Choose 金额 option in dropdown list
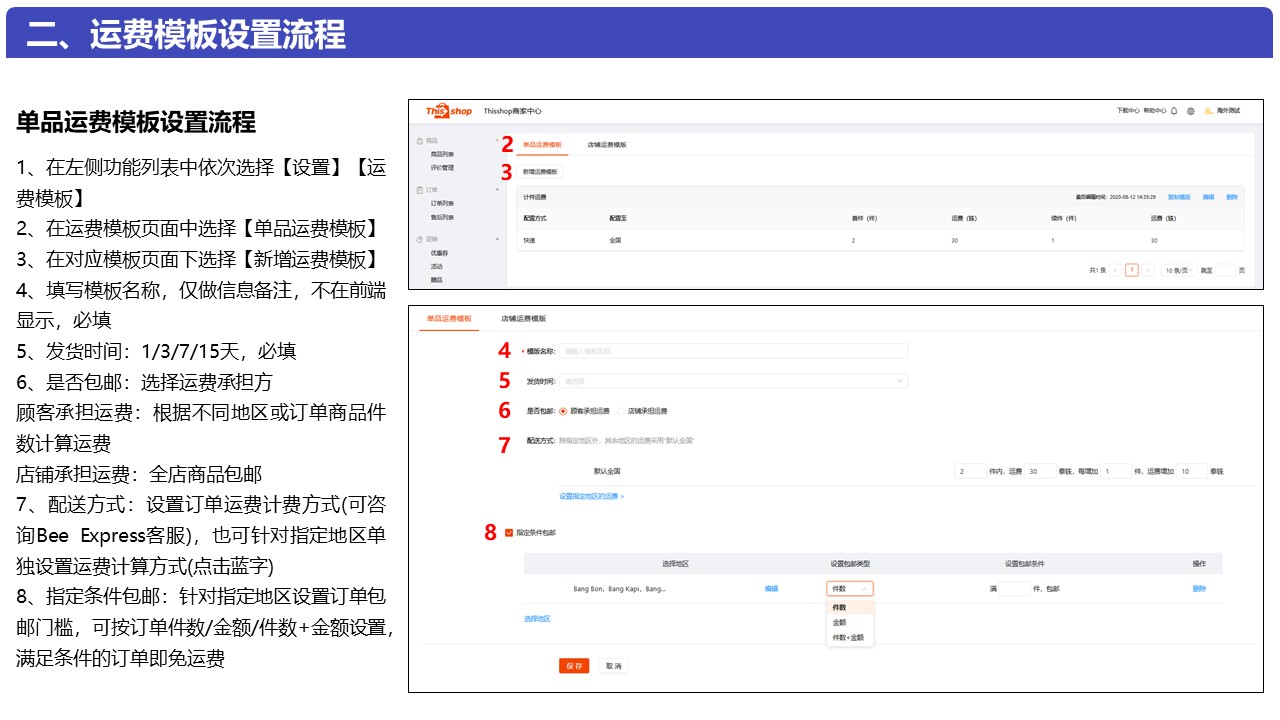The image size is (1280, 720). [850, 622]
